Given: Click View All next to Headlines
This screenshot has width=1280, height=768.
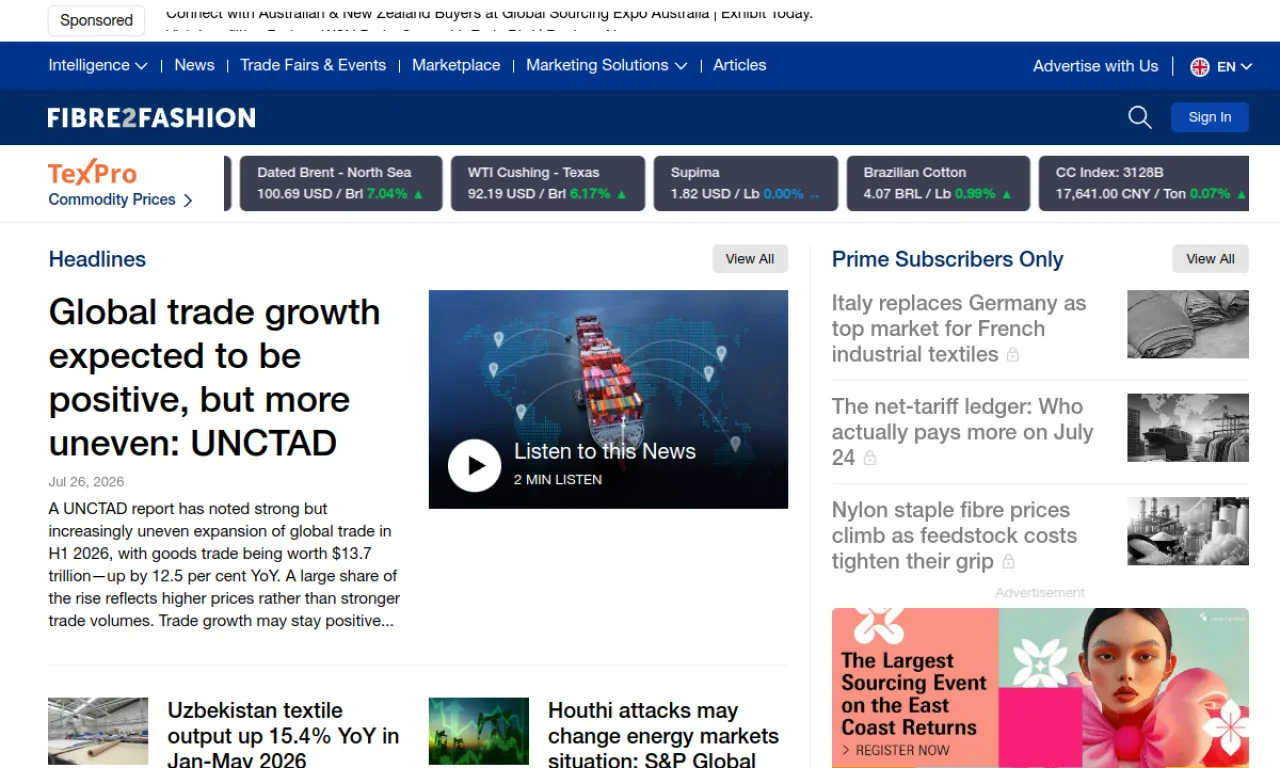Looking at the screenshot, I should point(750,259).
